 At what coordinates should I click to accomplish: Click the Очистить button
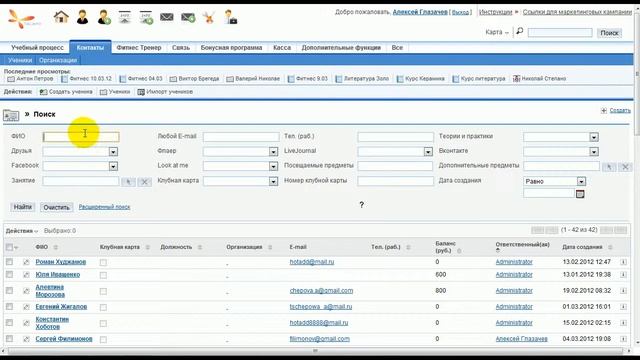click(56, 207)
